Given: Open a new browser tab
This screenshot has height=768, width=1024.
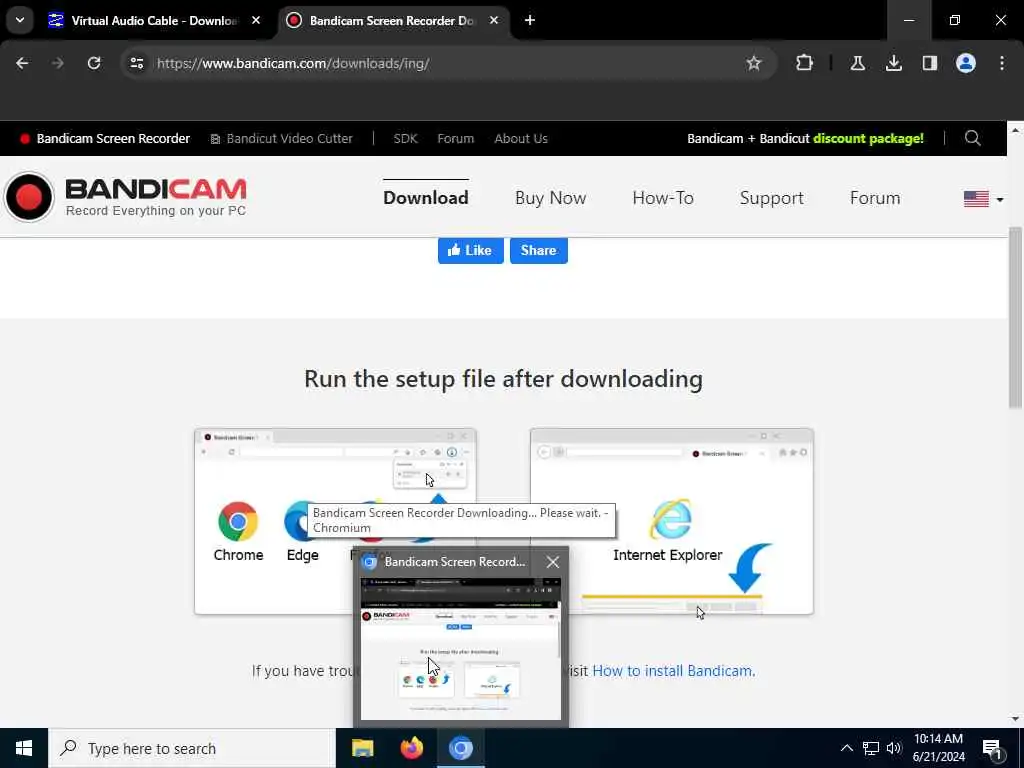Looking at the screenshot, I should click(x=530, y=20).
